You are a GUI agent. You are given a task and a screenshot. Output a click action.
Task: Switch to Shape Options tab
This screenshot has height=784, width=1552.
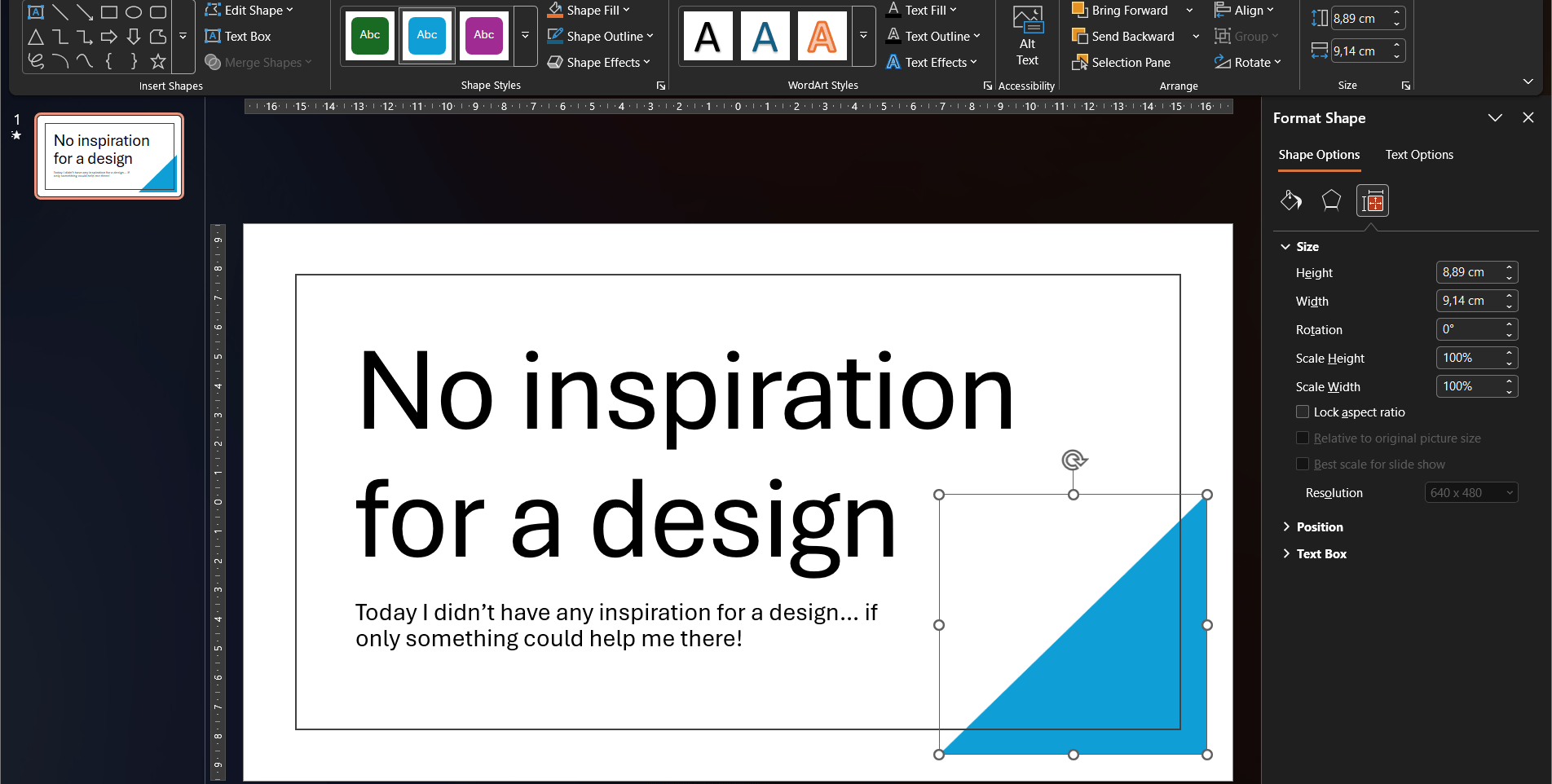pos(1318,155)
